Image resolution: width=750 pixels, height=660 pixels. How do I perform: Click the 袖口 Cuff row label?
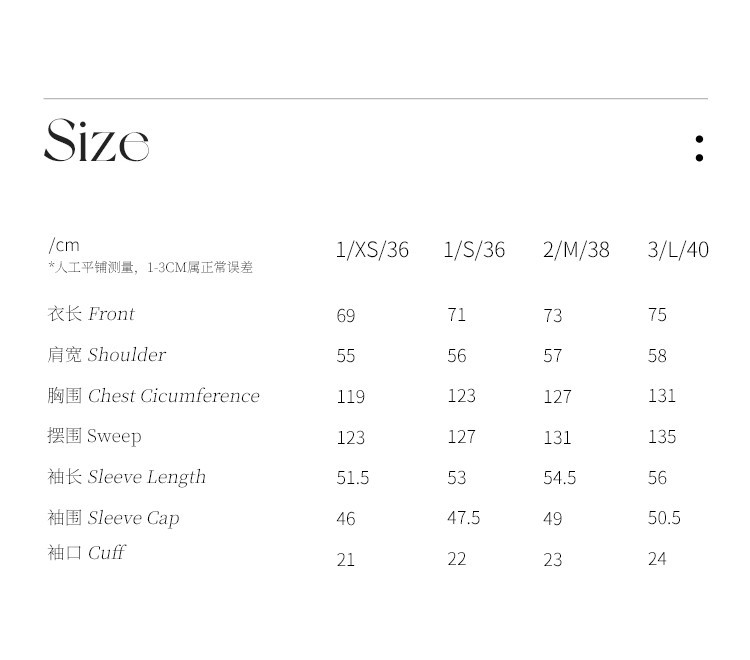pos(86,552)
